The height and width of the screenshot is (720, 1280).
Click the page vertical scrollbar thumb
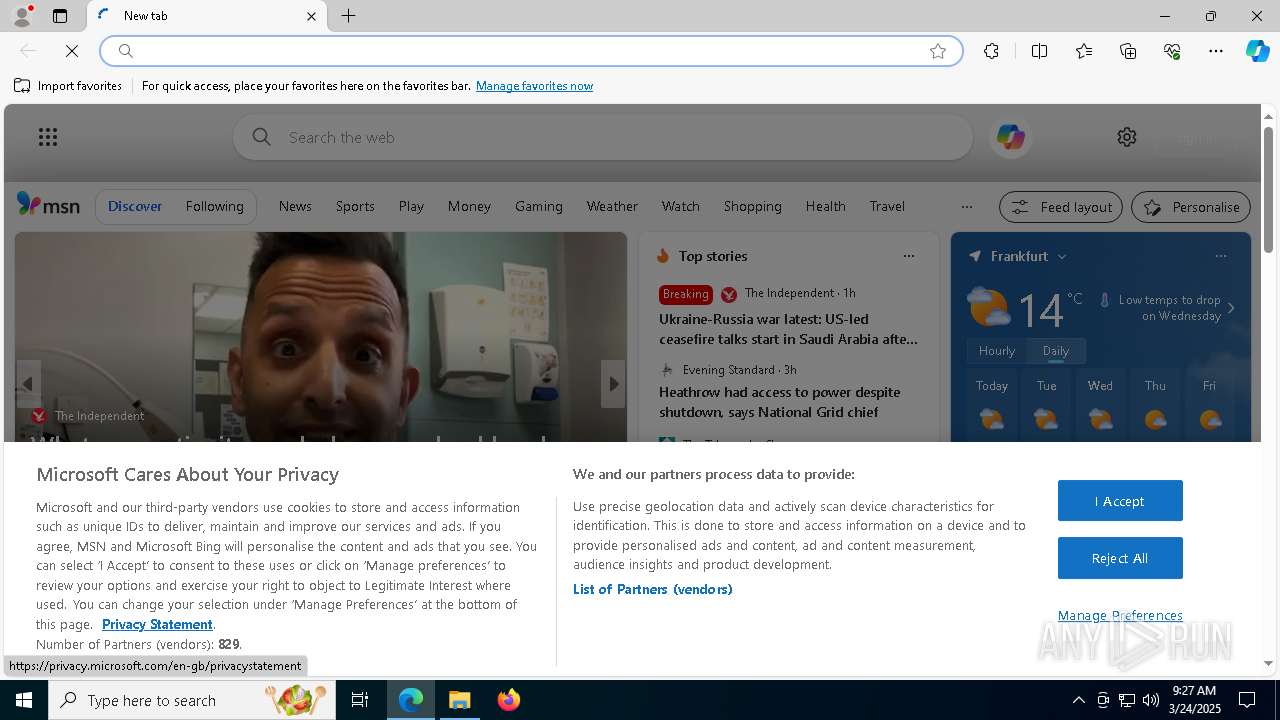coord(1268,190)
